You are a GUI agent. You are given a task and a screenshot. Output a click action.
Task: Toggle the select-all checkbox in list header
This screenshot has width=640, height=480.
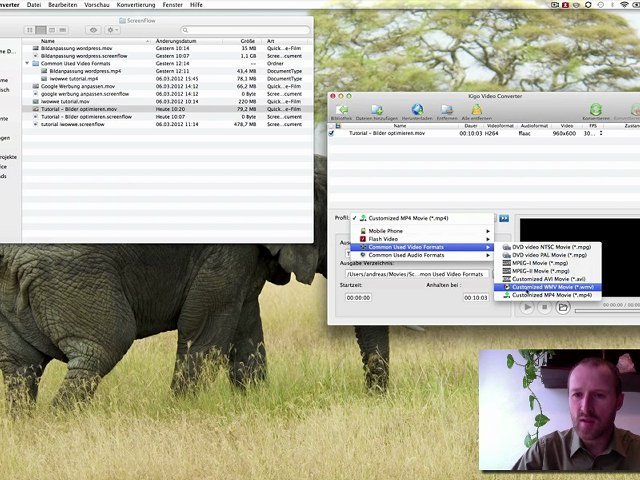[332, 125]
